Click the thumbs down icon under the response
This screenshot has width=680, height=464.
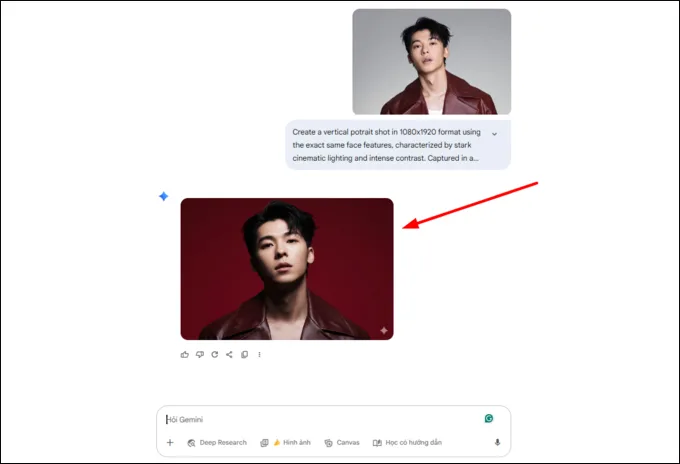[199, 355]
